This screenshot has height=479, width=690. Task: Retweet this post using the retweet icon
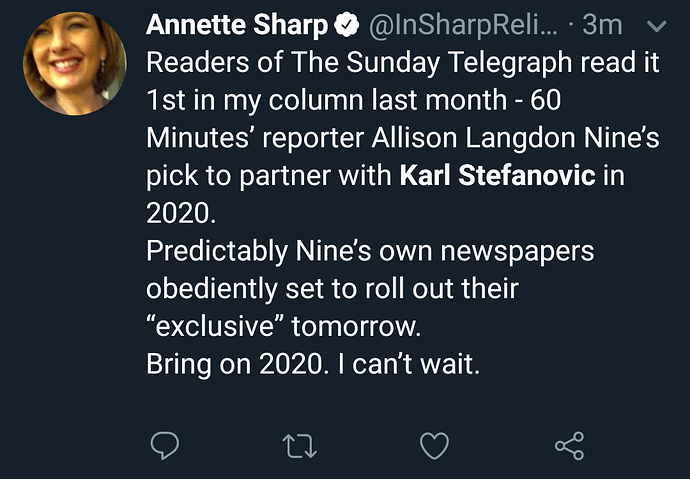point(298,446)
